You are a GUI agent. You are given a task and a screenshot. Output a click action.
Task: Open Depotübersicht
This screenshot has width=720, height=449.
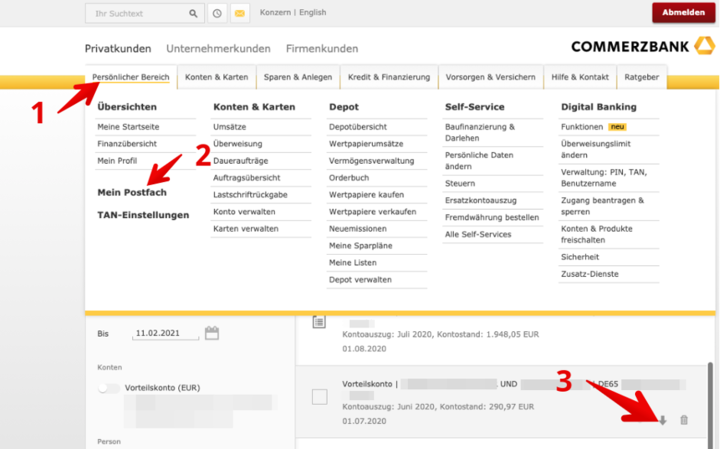coord(358,127)
